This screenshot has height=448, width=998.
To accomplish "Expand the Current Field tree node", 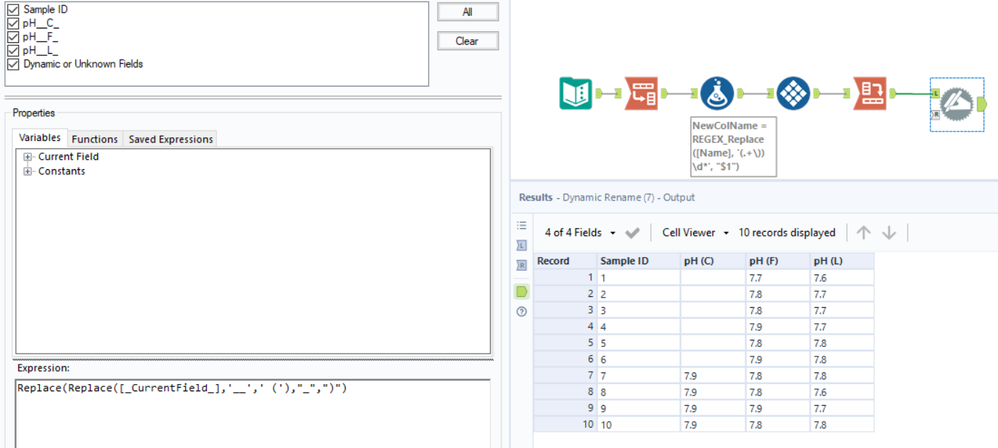I will pyautogui.click(x=28, y=157).
